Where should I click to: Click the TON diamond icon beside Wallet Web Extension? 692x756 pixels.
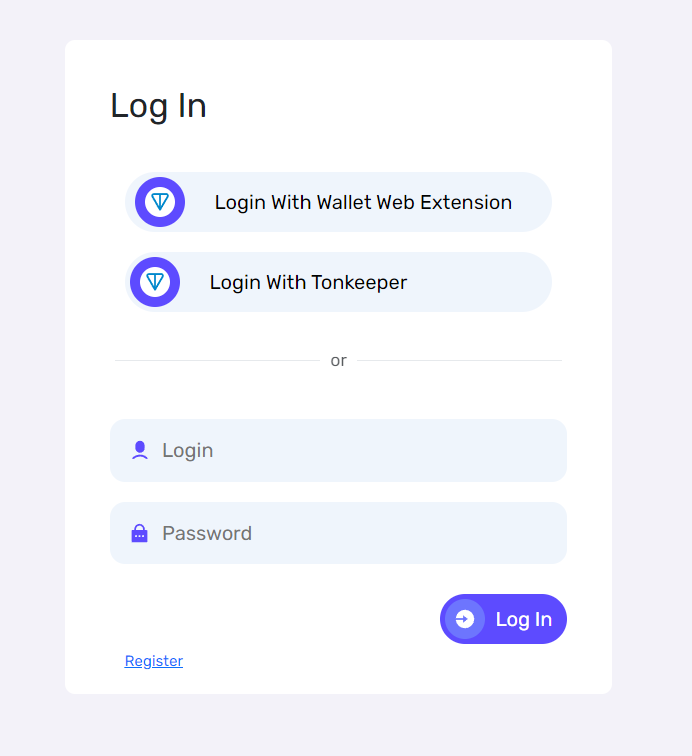tap(160, 202)
